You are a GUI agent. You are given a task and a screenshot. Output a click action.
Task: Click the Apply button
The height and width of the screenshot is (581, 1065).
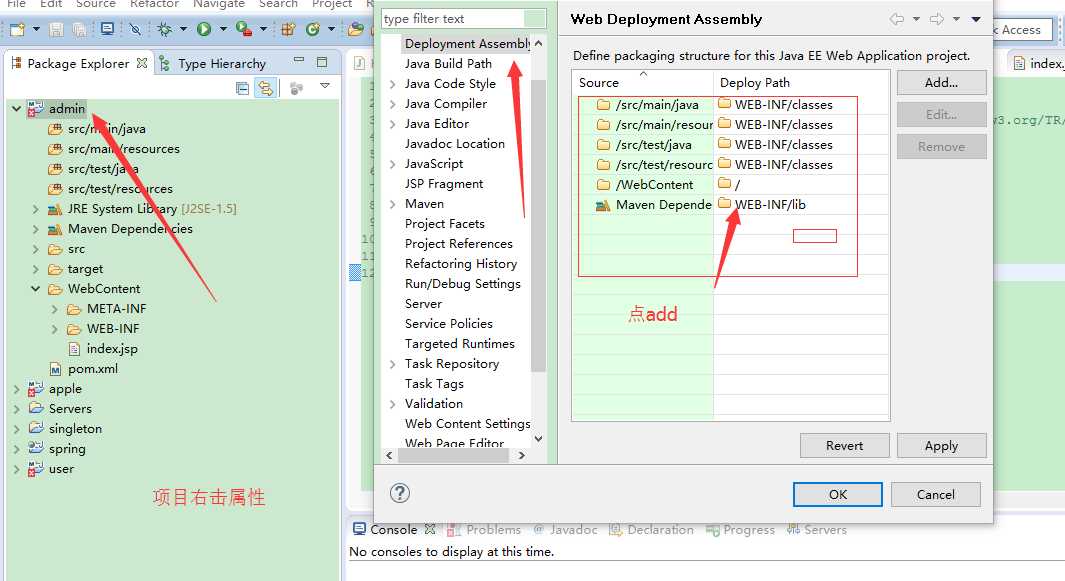(941, 446)
